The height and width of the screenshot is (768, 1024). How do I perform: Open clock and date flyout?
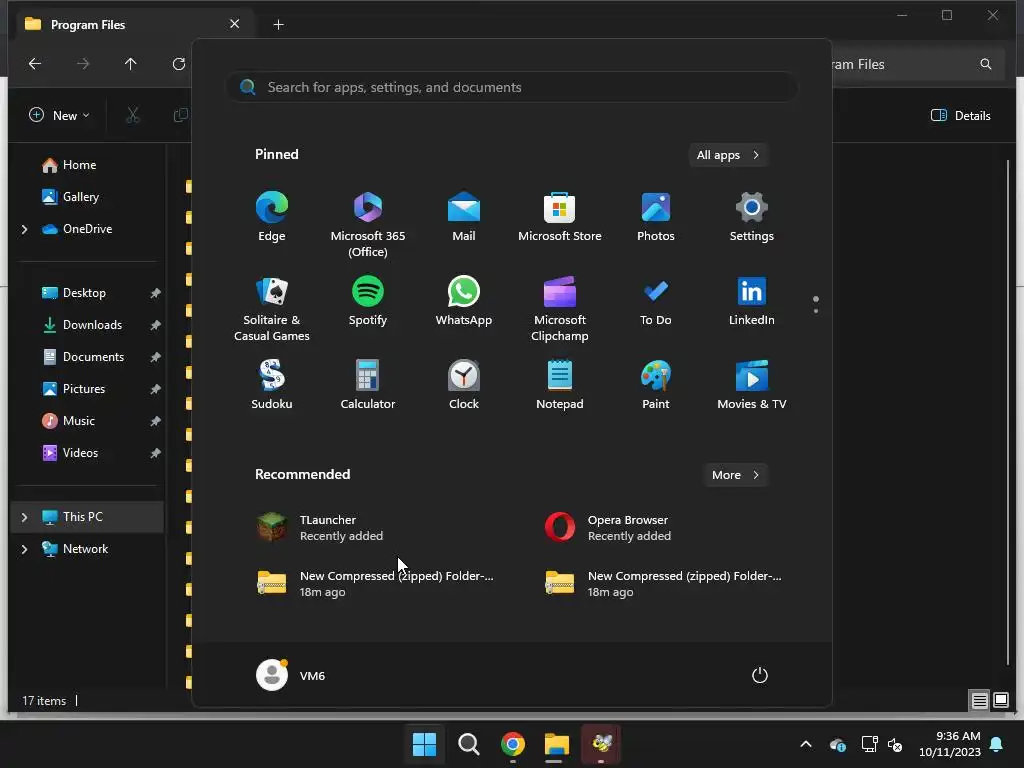click(x=950, y=744)
